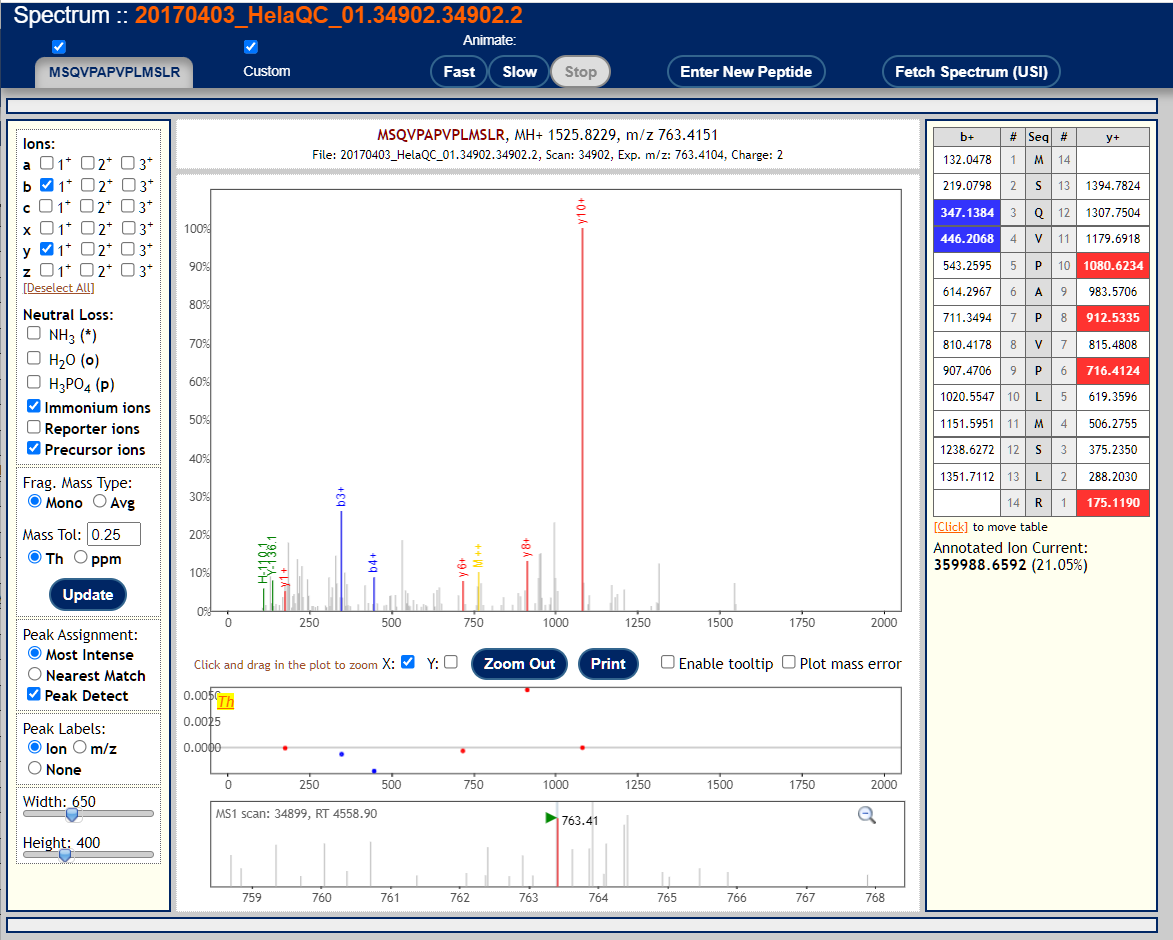Click the y8+ peak label in spectrum

[527, 547]
